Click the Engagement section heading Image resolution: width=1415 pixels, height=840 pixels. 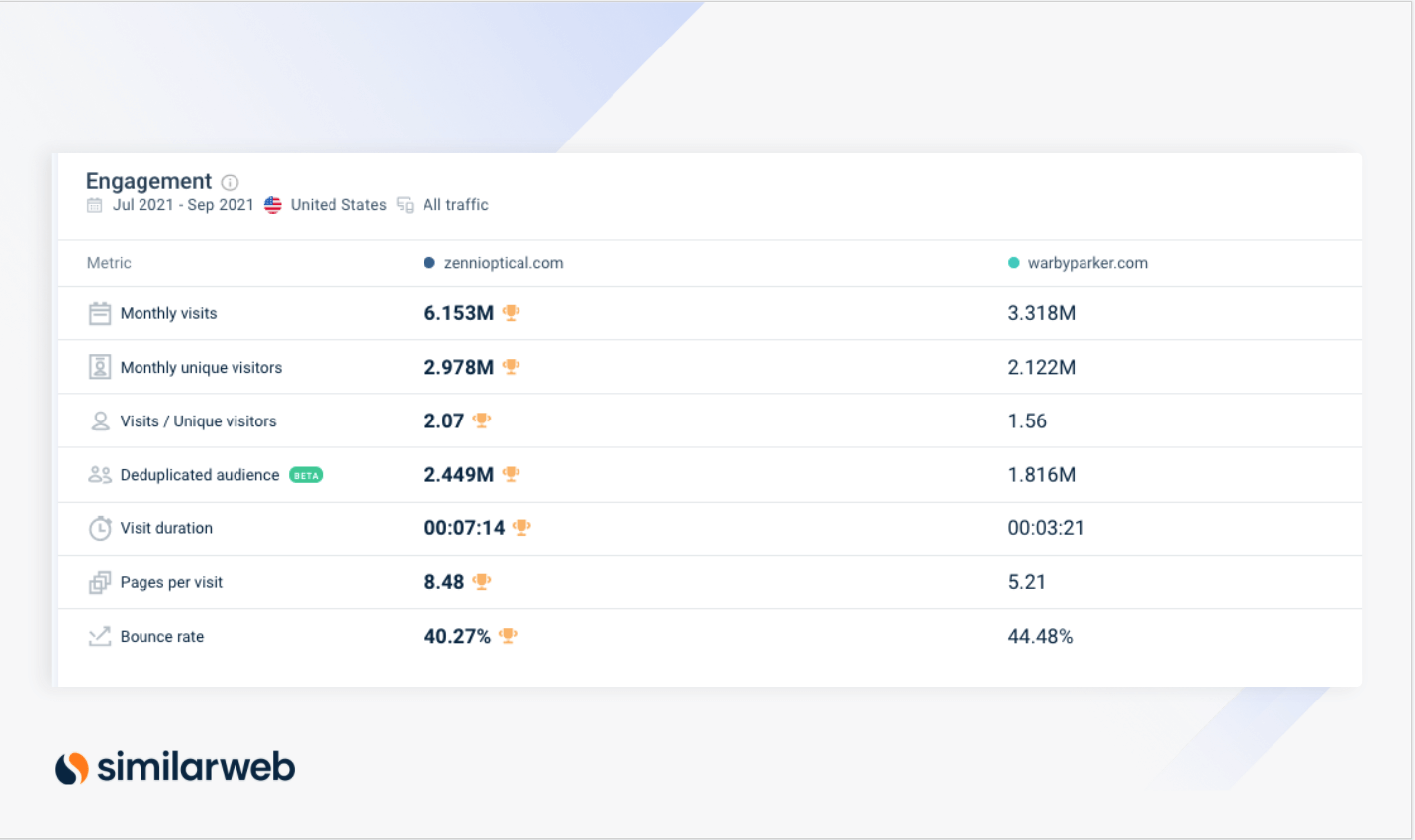coord(148,181)
